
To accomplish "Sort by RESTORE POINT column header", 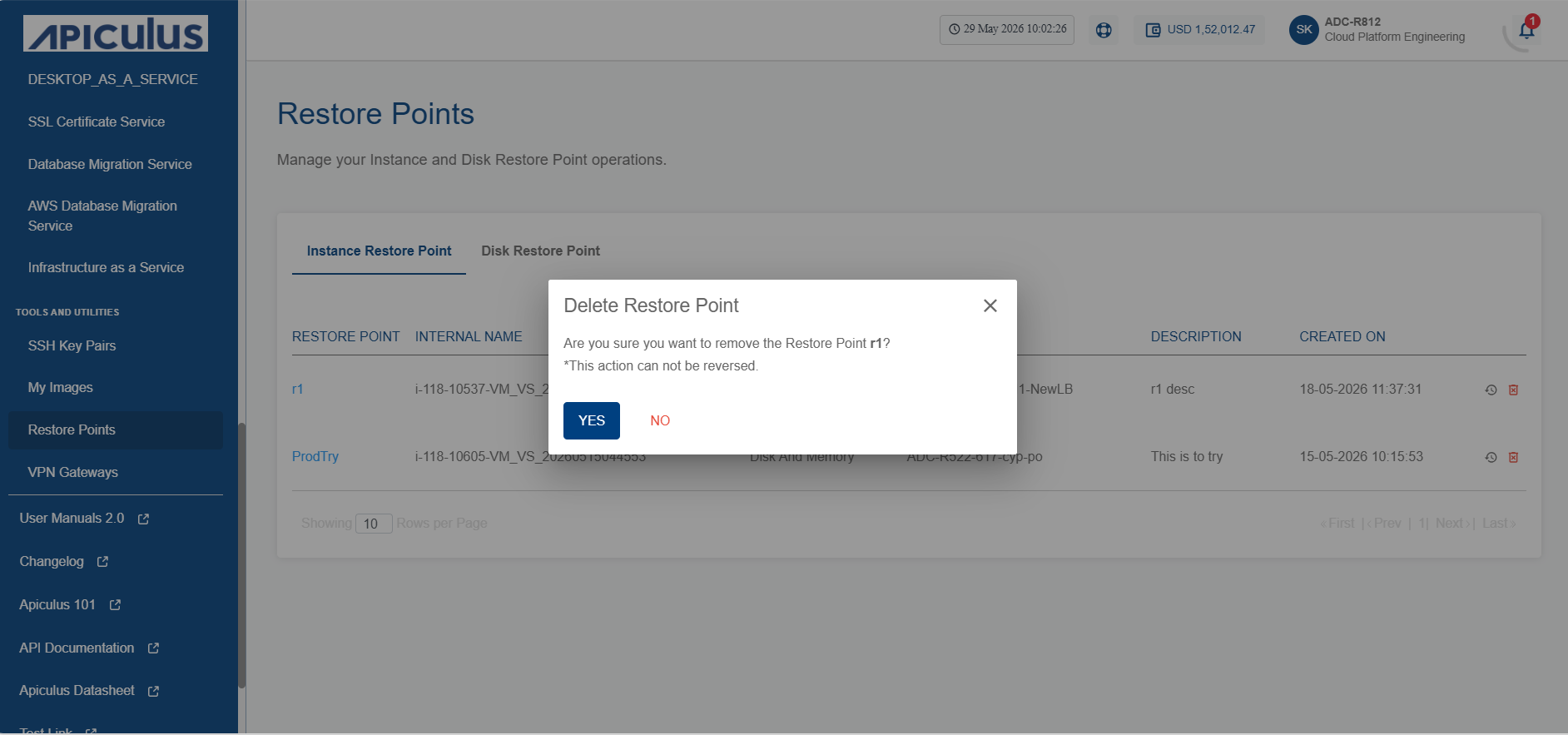I will point(345,336).
